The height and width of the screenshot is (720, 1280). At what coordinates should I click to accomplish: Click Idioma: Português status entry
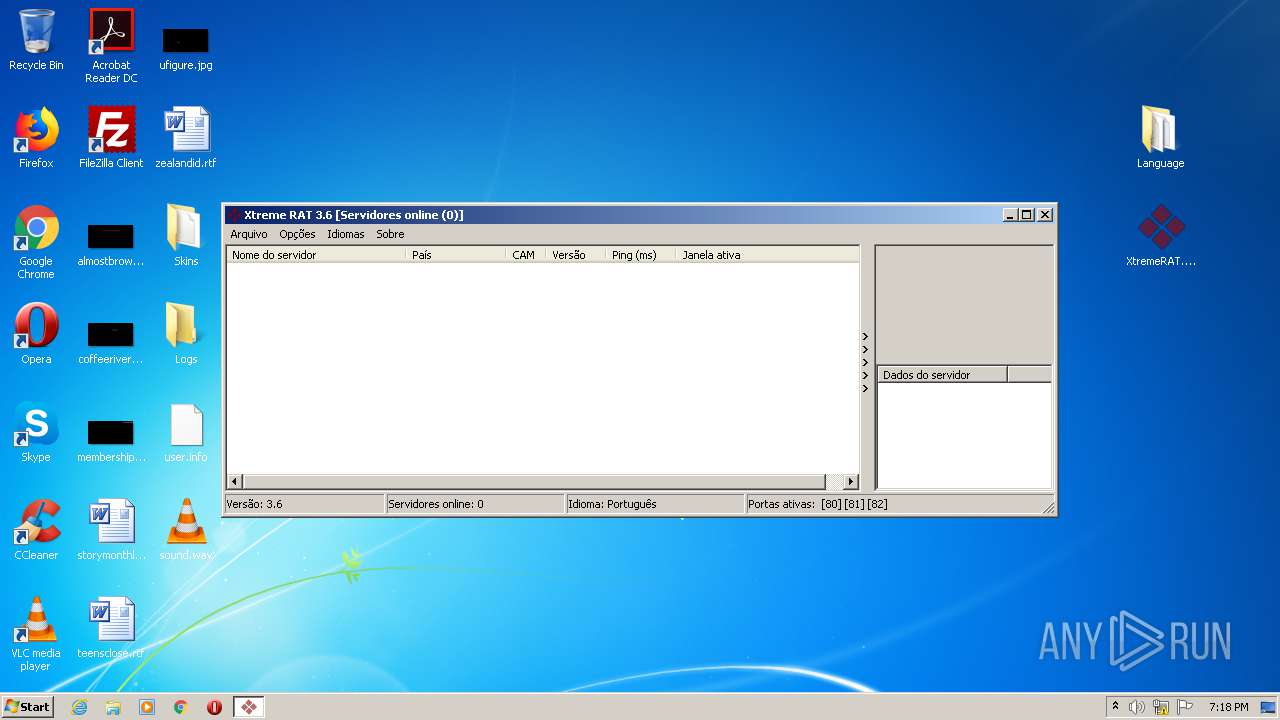point(655,504)
